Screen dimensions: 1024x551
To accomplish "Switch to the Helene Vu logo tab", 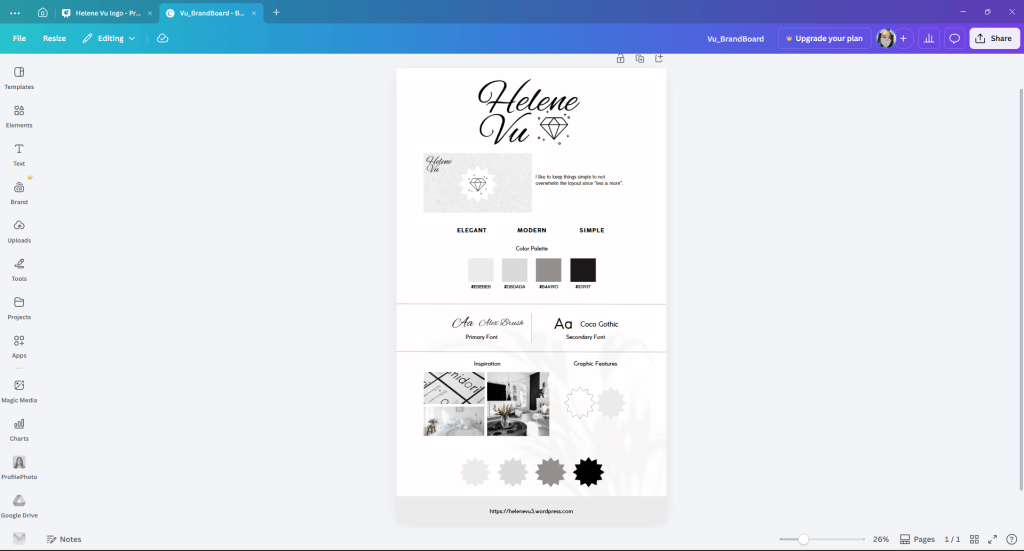I will click(105, 13).
